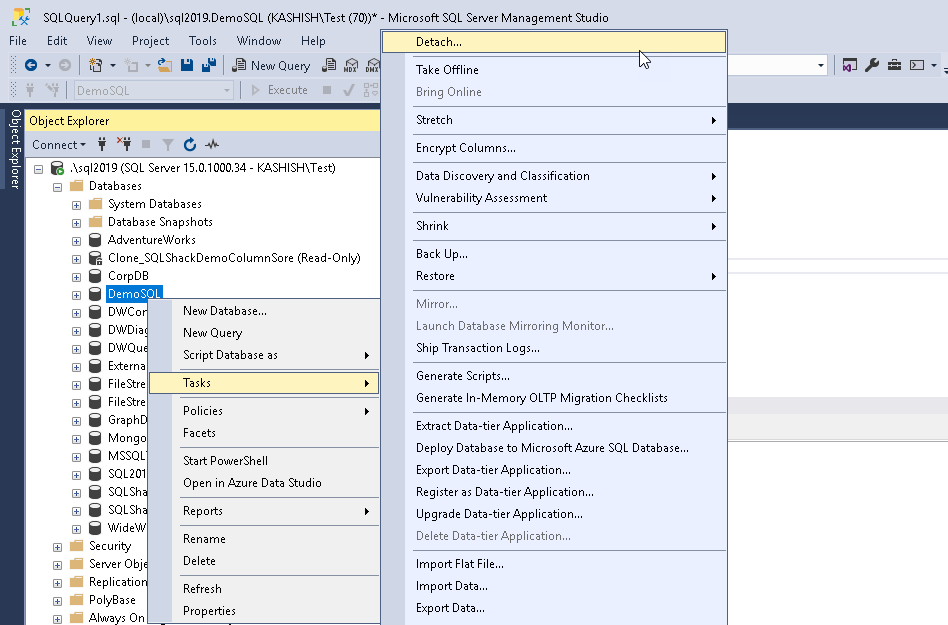The width and height of the screenshot is (948, 625).
Task: Click the toolbox icon in top toolbar
Action: (893, 65)
